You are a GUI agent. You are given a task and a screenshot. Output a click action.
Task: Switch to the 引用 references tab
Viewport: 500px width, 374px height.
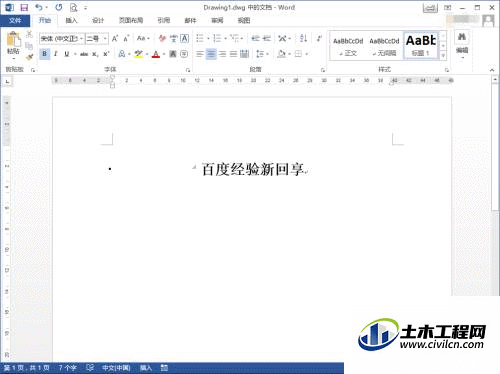[164, 21]
